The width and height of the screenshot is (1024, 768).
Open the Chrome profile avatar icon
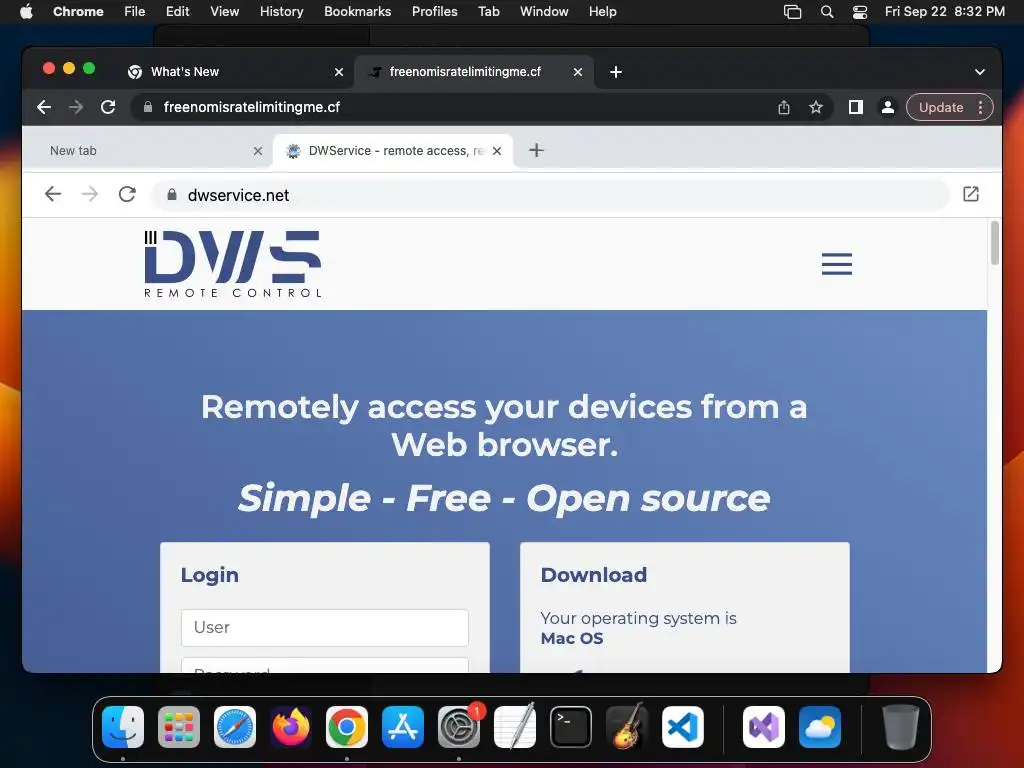(x=888, y=107)
